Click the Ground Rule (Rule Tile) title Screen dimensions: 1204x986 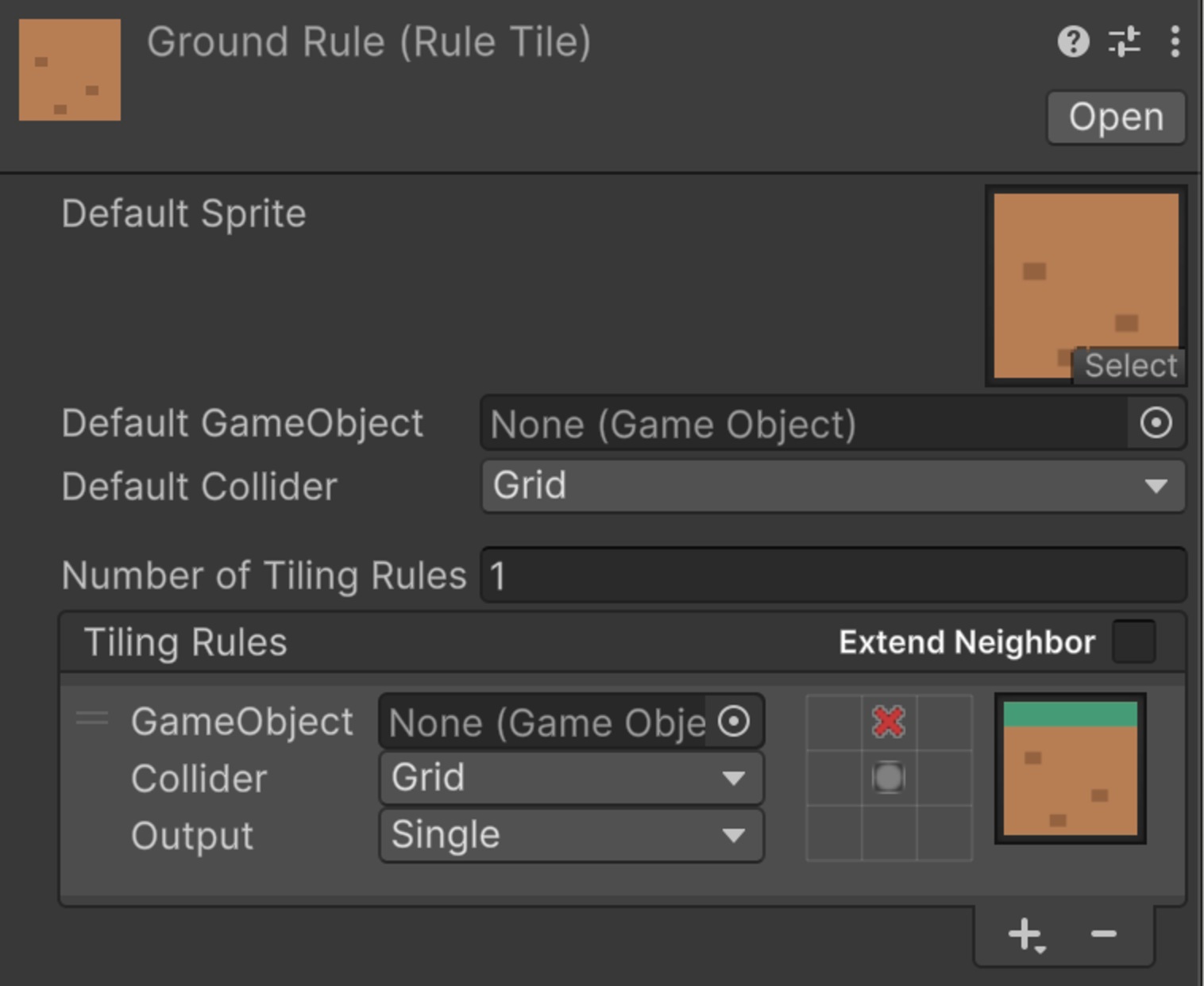tap(369, 42)
